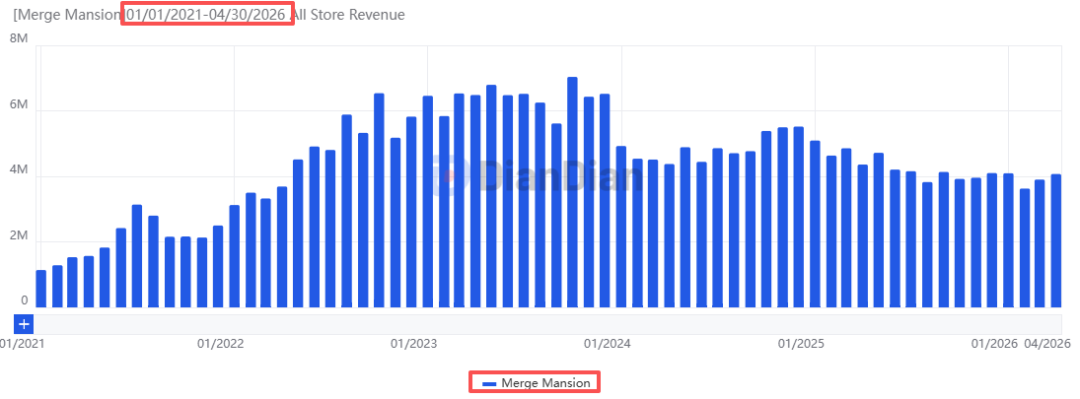Click the 6M y-axis label
The width and height of the screenshot is (1080, 399).
point(19,106)
